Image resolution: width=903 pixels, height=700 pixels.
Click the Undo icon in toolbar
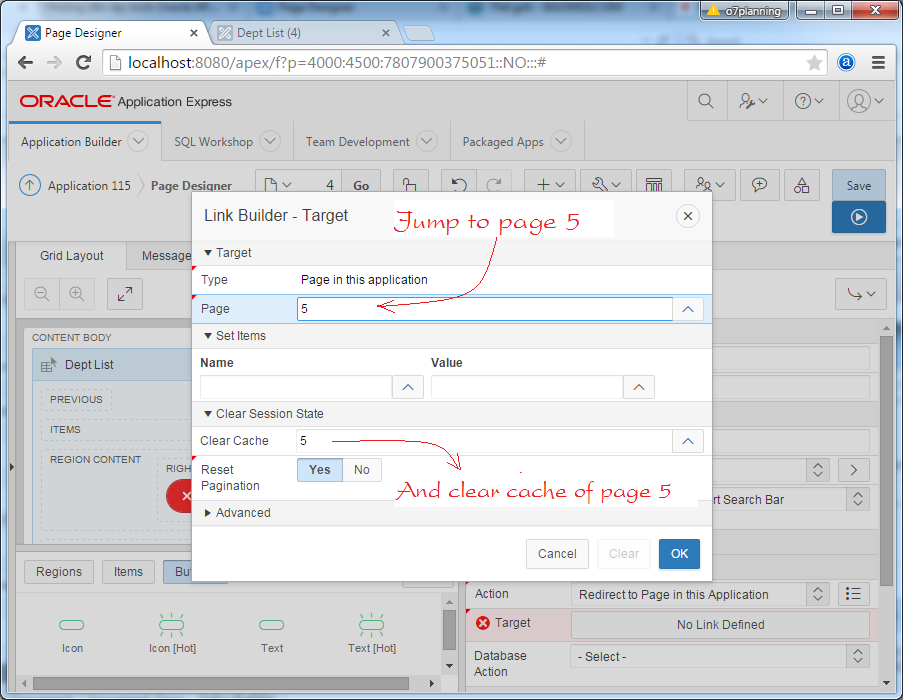click(458, 184)
